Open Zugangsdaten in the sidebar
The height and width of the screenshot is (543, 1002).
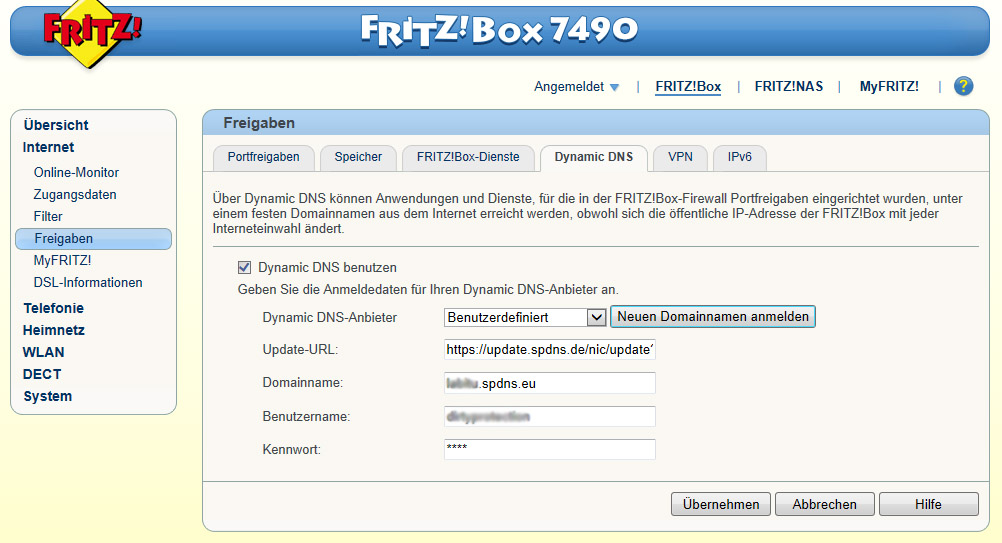tap(75, 195)
